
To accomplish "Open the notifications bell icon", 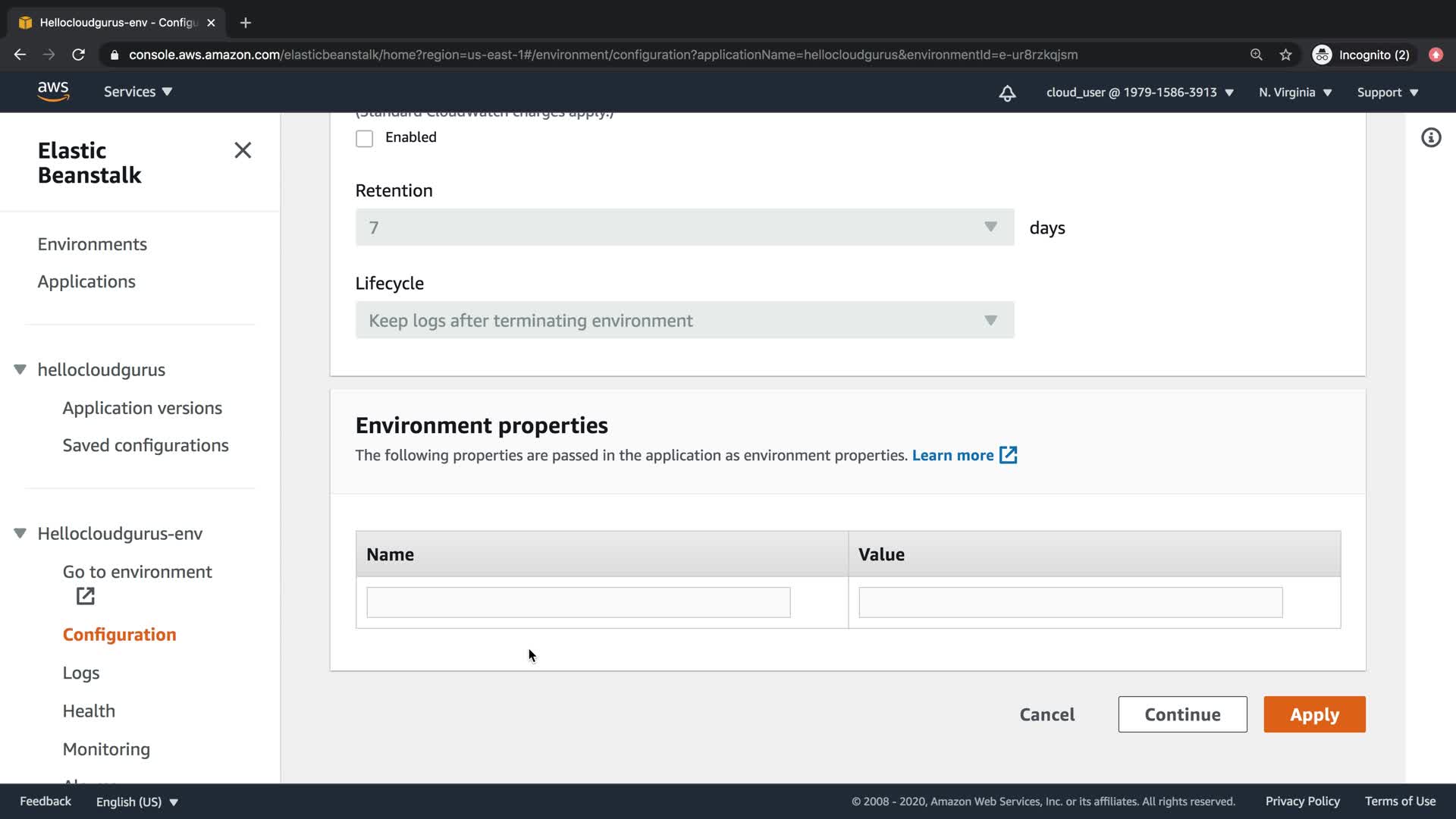I will [1007, 93].
